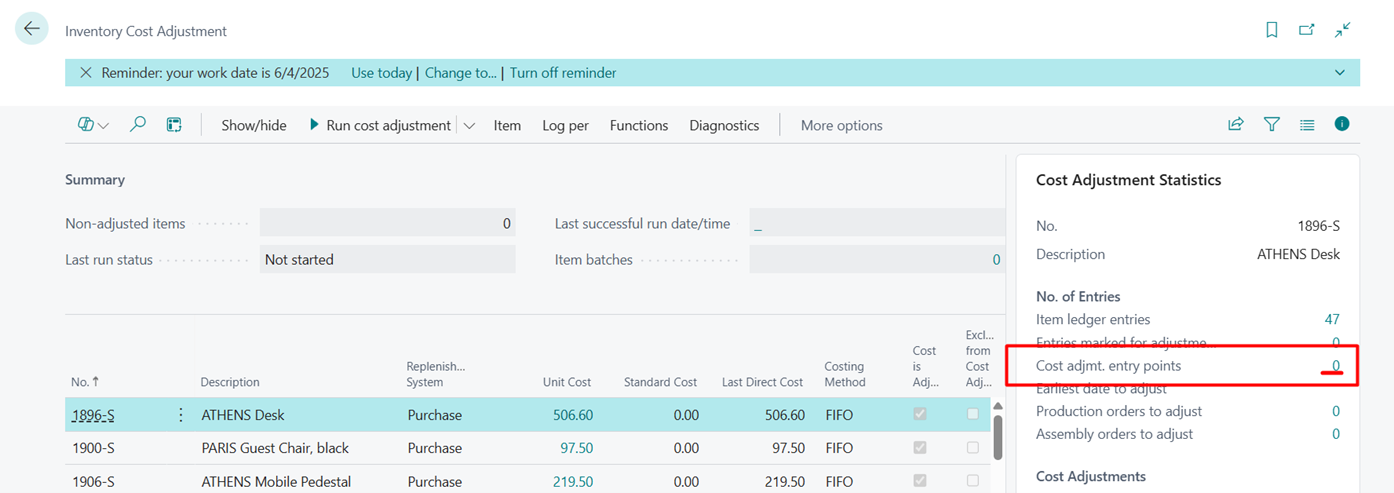Screen dimensions: 1394x493
Task: Go back with the left arrow button
Action: click(32, 29)
